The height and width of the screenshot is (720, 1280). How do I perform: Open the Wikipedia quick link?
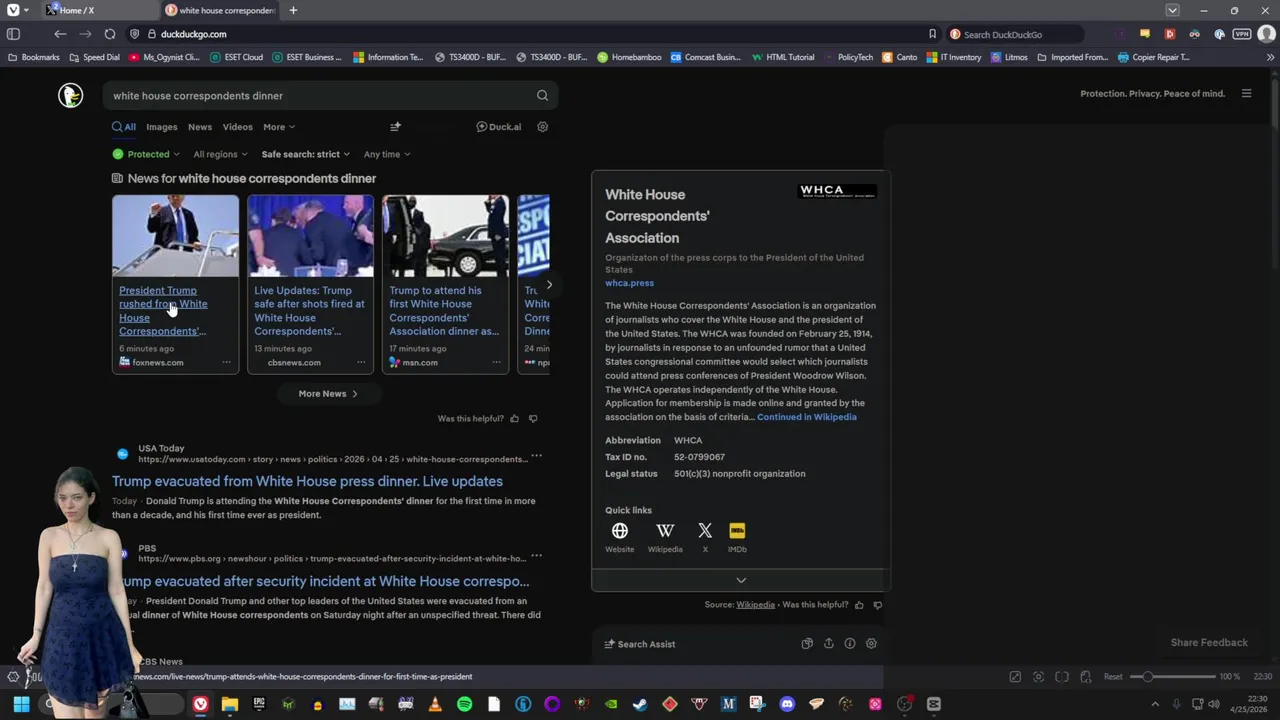click(x=665, y=537)
